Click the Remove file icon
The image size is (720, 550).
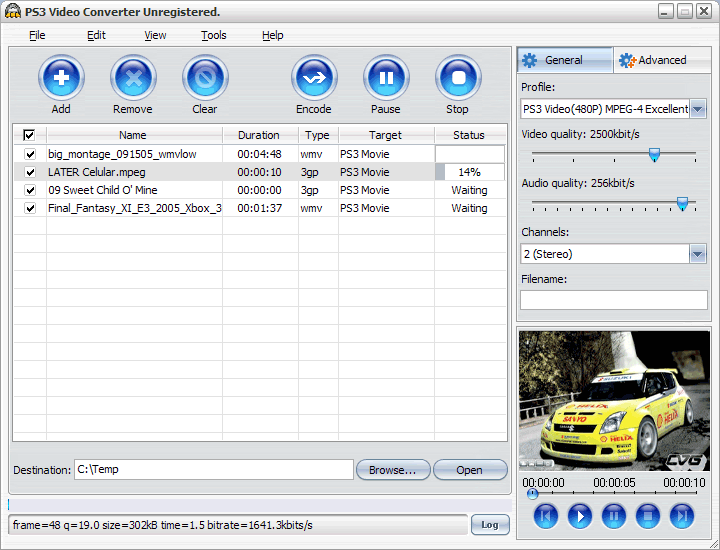pyautogui.click(x=133, y=78)
